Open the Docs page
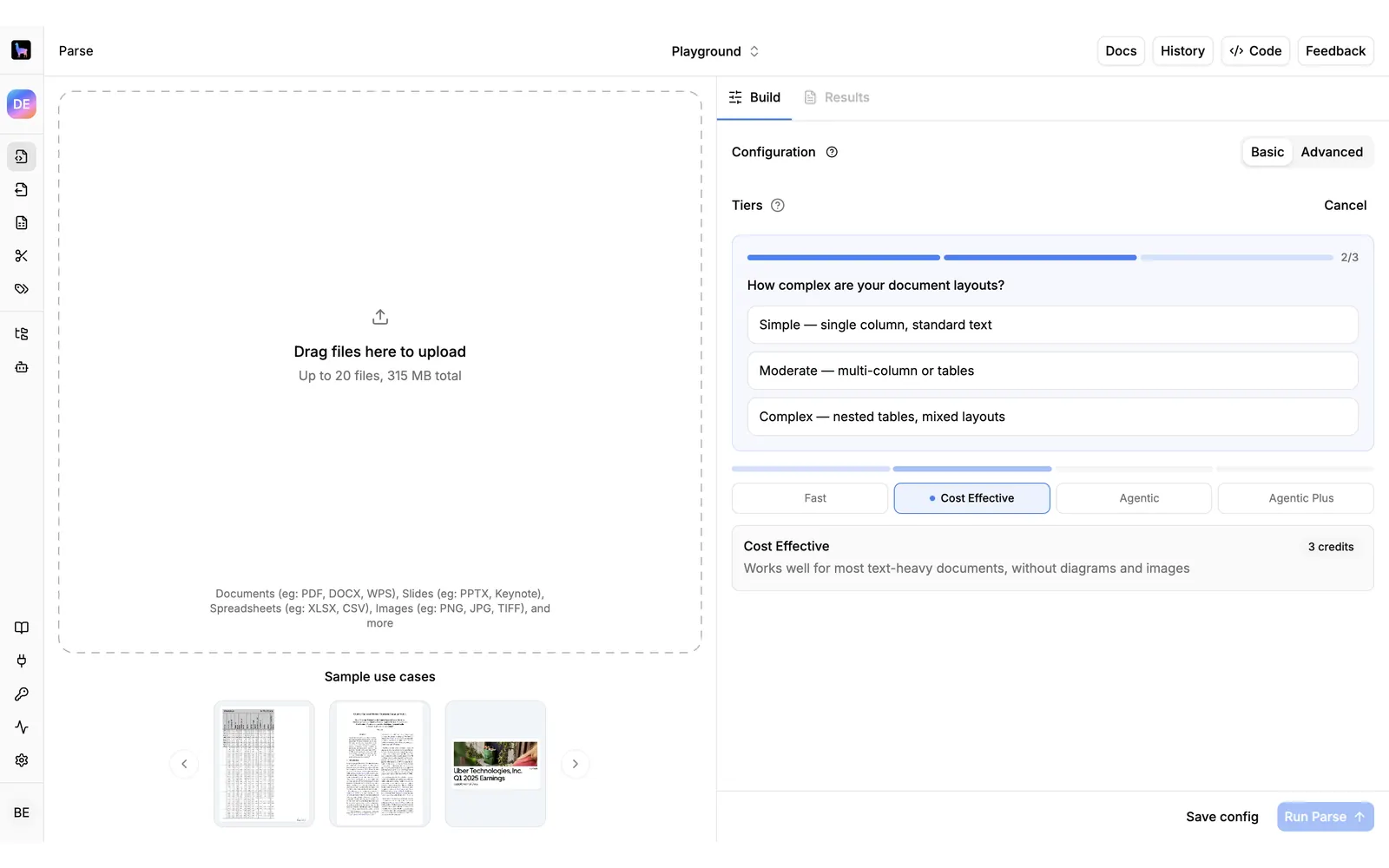The width and height of the screenshot is (1389, 868). (1121, 51)
